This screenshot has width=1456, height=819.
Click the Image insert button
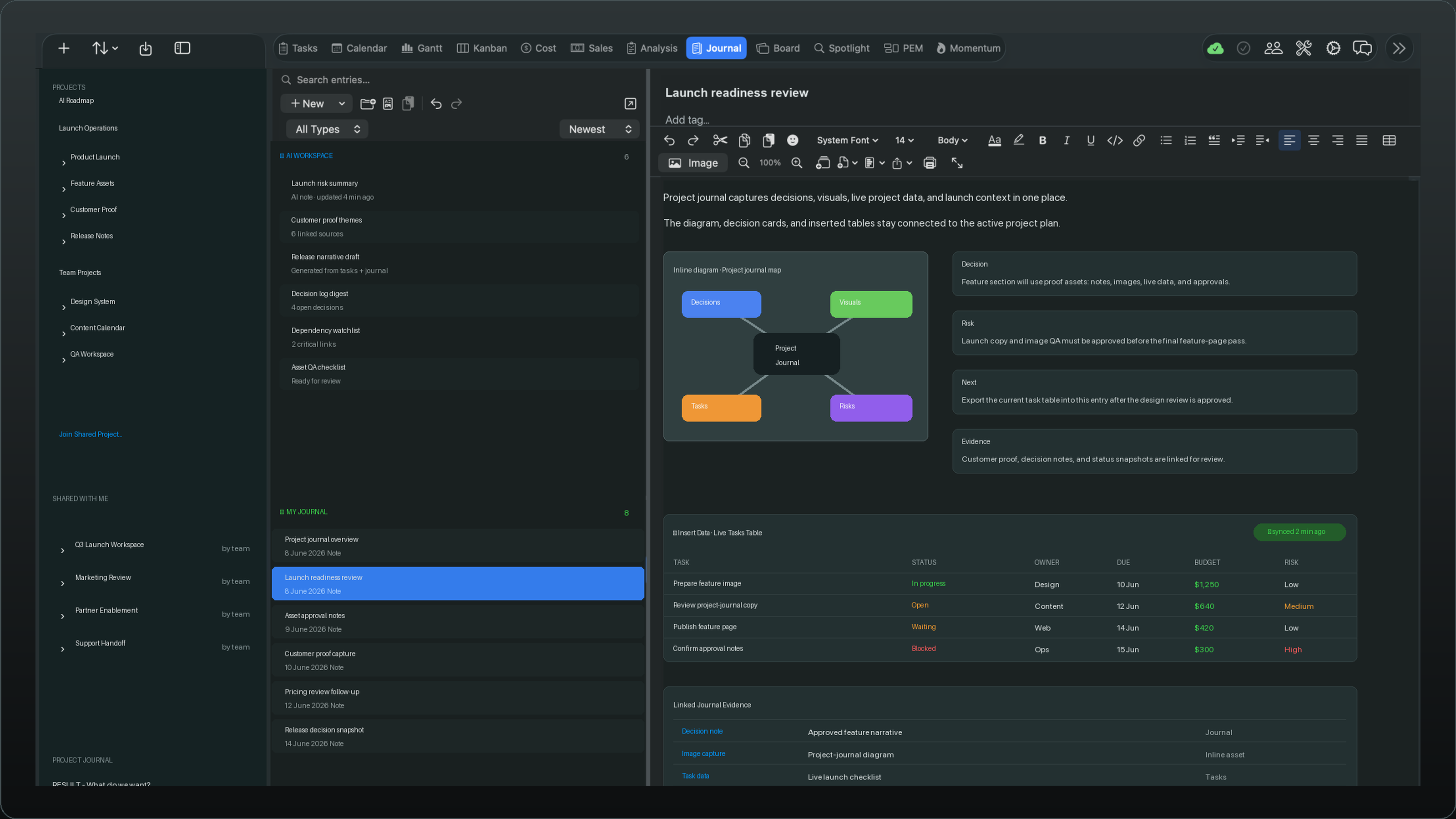[x=693, y=163]
